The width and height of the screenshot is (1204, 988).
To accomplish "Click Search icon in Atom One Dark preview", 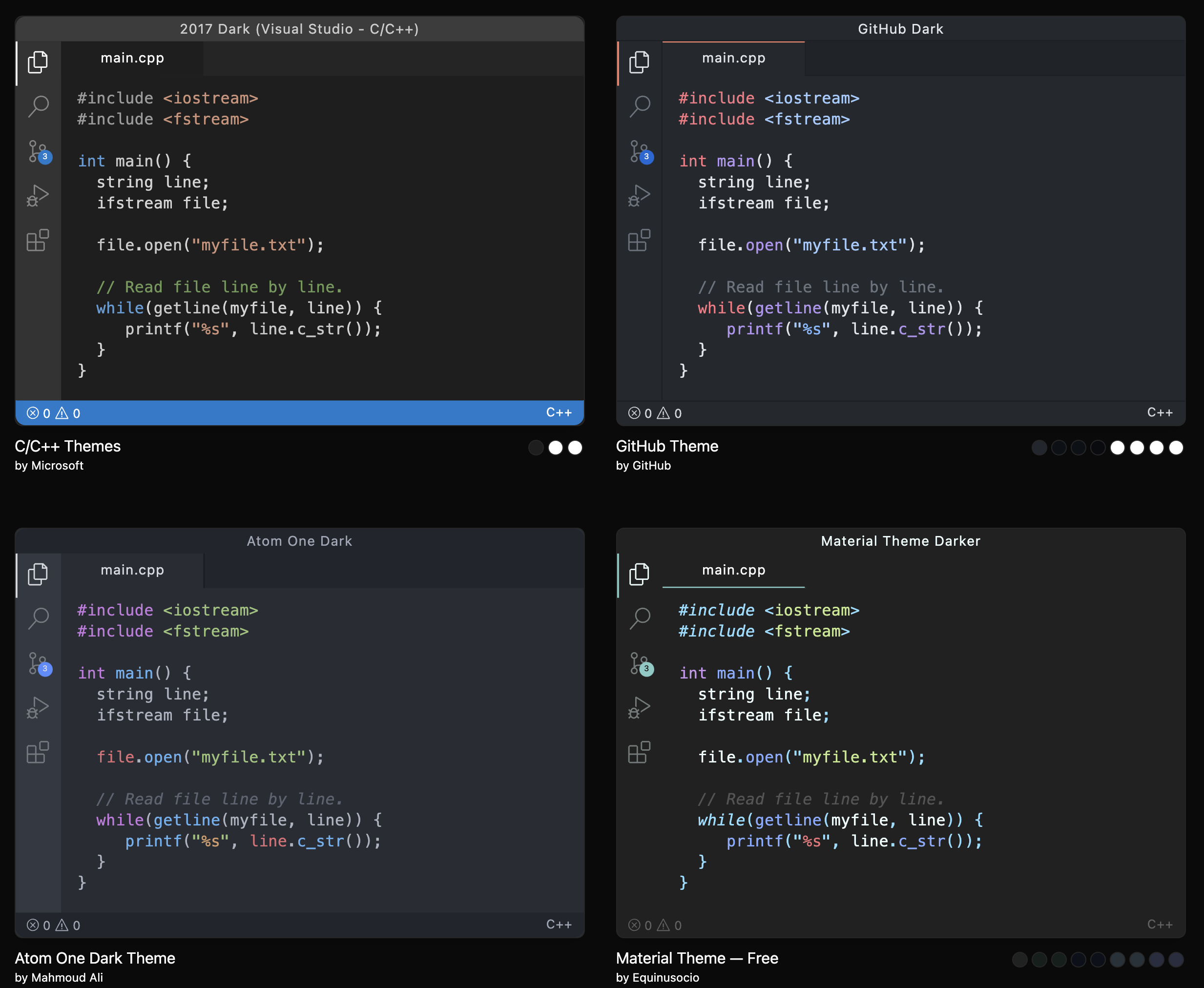I will click(x=38, y=618).
